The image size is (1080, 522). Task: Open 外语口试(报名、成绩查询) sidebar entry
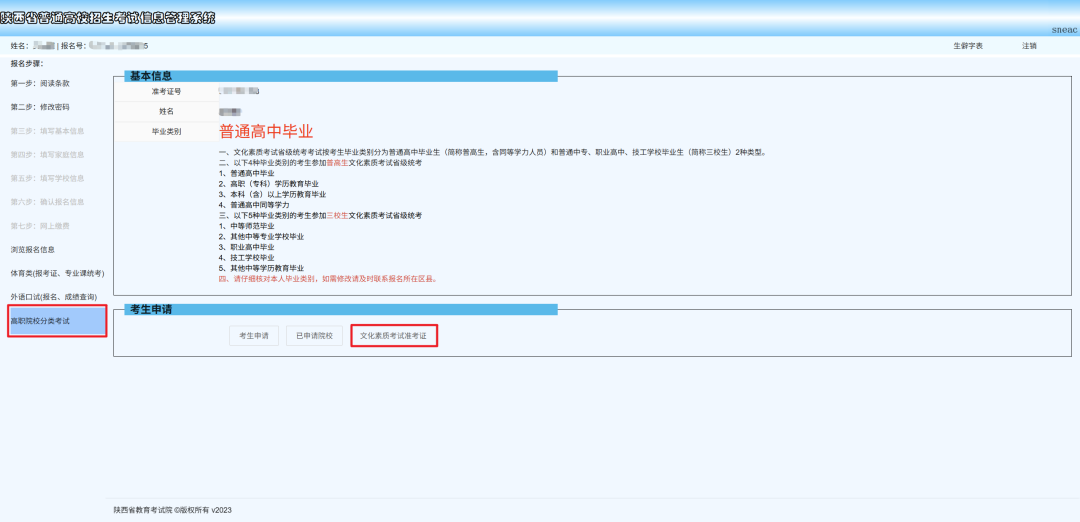point(53,297)
